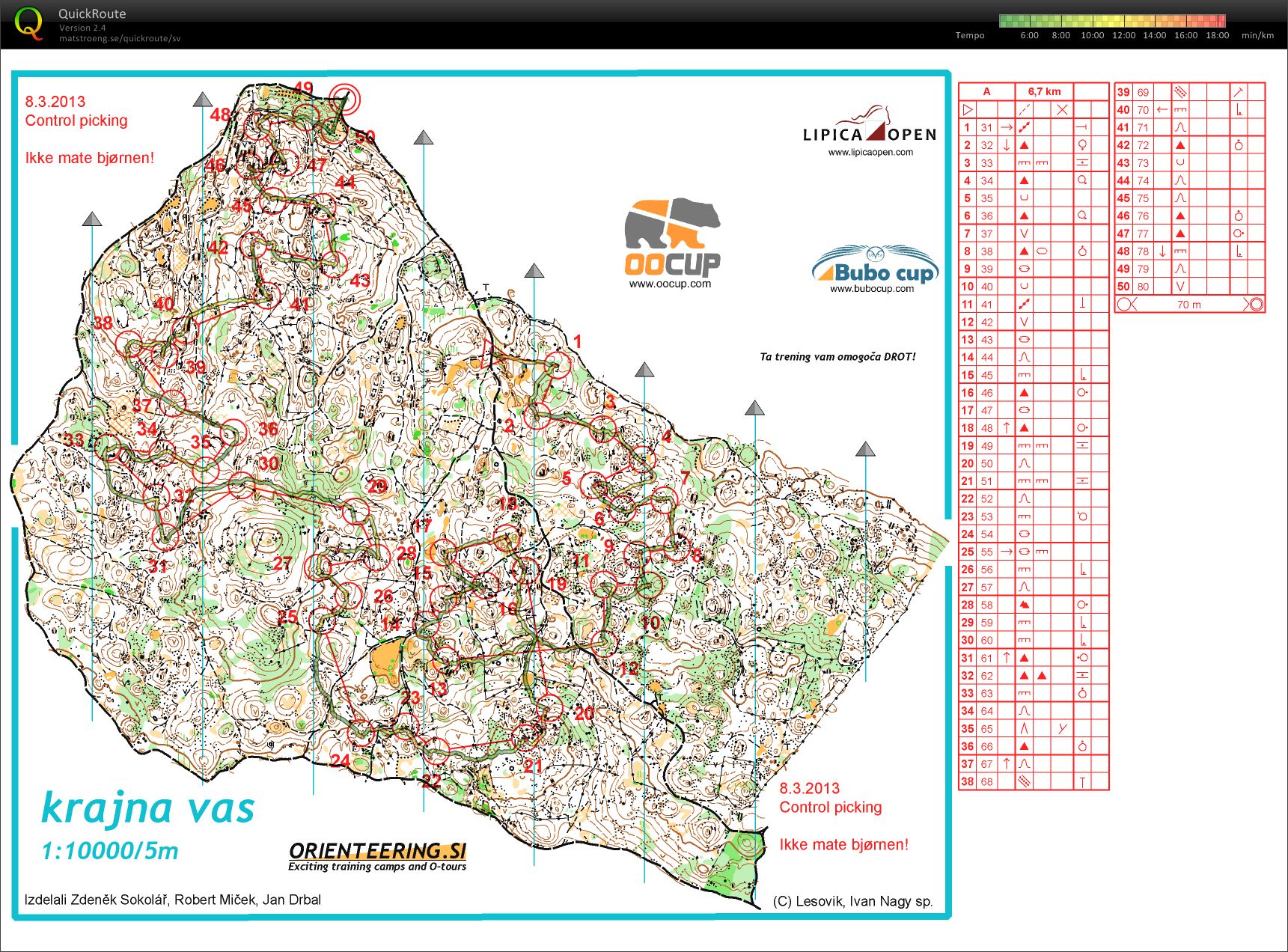Click the finish double circle on the map
This screenshot has height=952, width=1288.
click(x=344, y=99)
